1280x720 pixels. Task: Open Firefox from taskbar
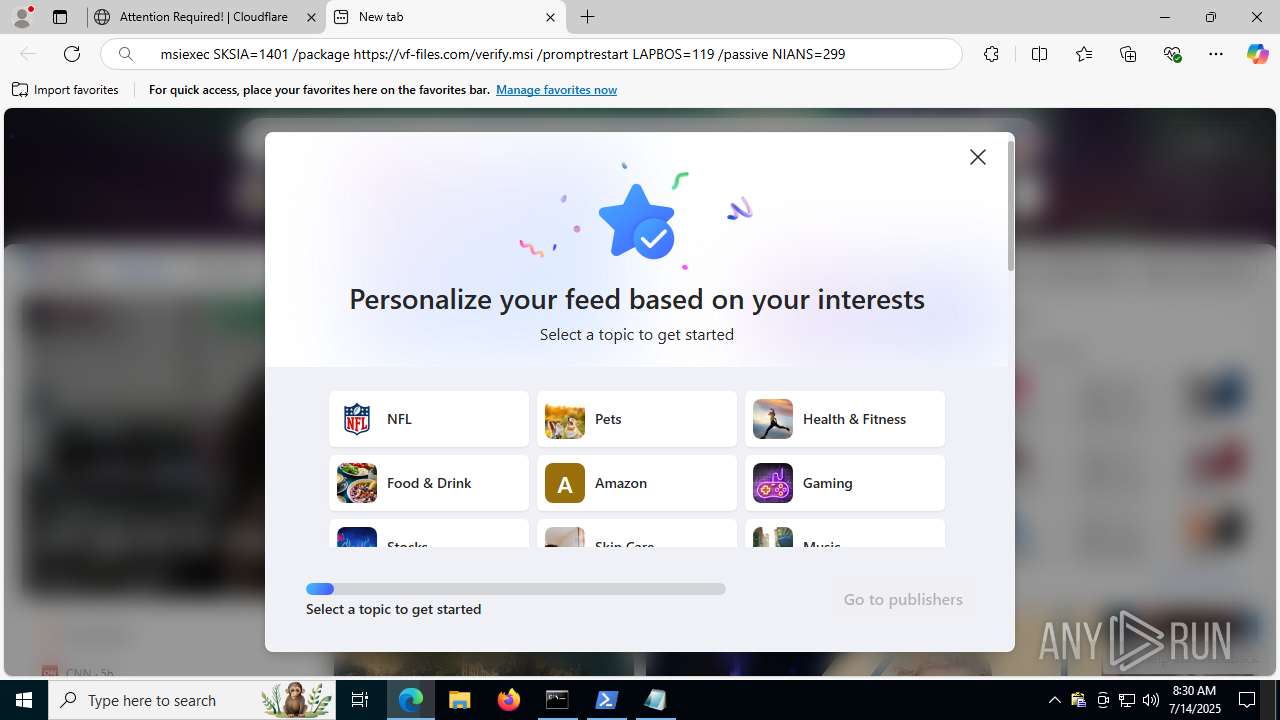[x=509, y=700]
